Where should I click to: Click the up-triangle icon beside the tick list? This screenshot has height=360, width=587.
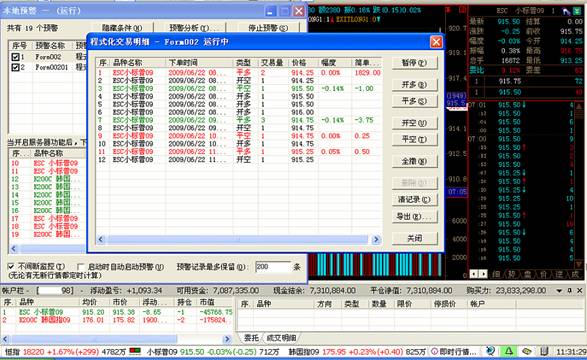tap(579, 106)
